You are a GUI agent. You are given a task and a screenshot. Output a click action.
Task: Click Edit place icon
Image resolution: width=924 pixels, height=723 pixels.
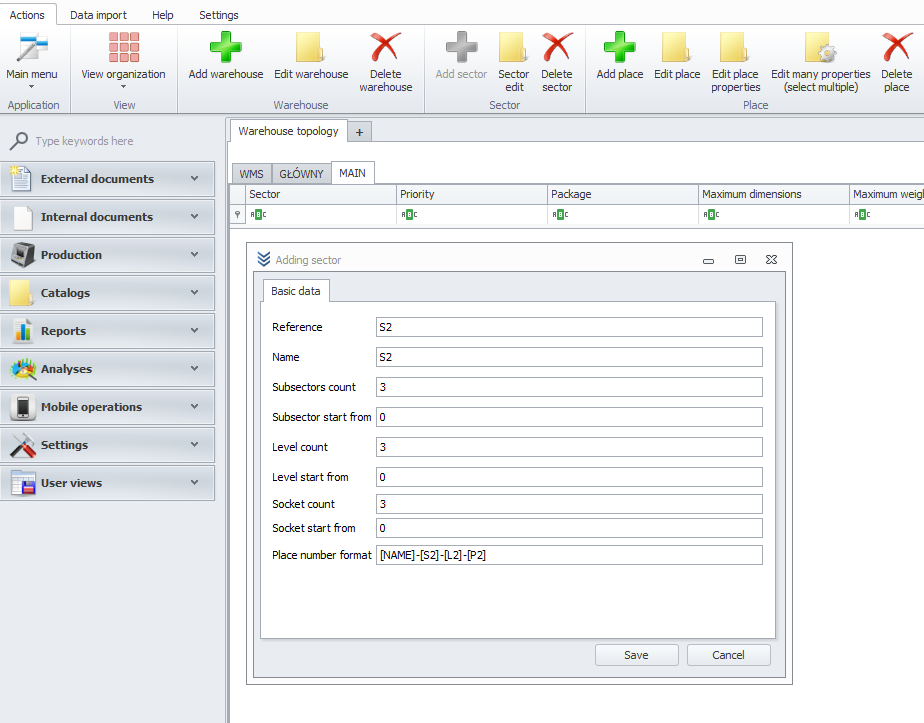[x=676, y=47]
